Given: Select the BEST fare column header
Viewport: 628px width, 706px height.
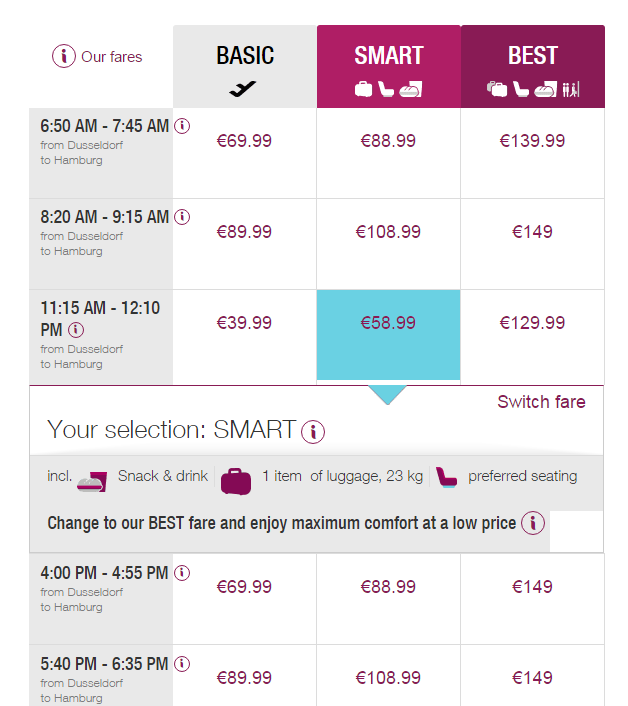Looking at the screenshot, I should [x=533, y=67].
